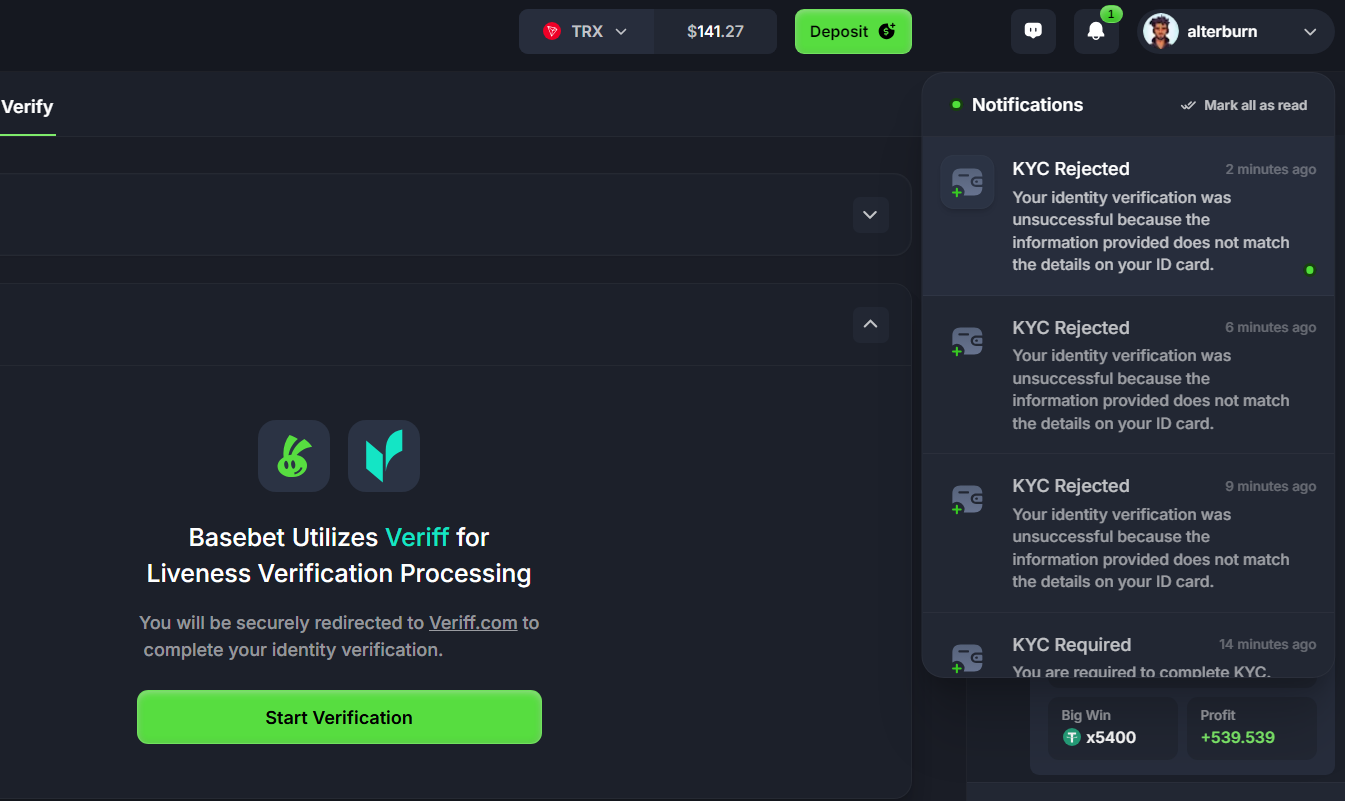Click the green Basebet rabbit logo
1345x801 pixels.
click(x=294, y=456)
